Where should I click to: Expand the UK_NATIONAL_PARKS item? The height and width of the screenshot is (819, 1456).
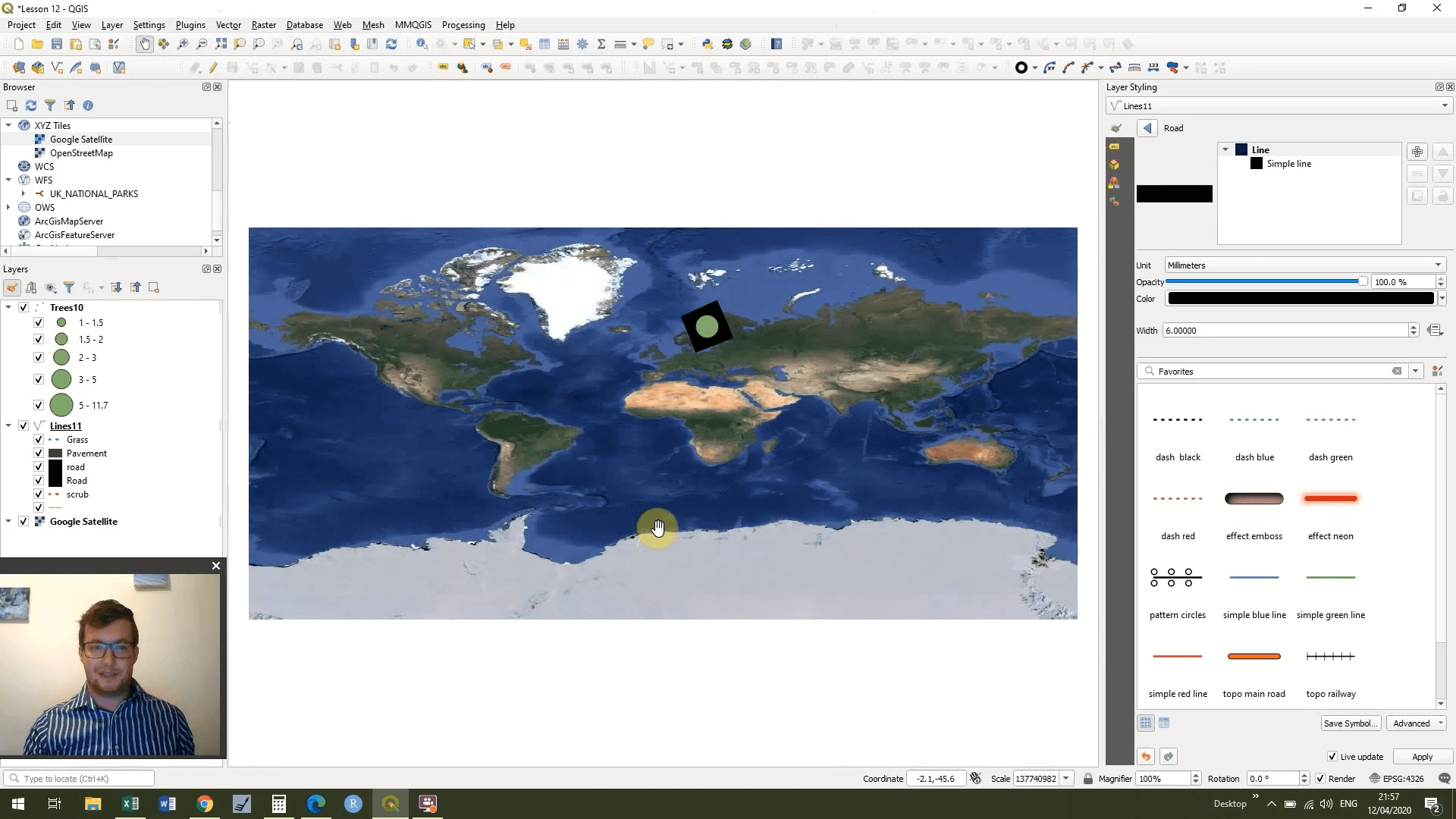[x=24, y=193]
